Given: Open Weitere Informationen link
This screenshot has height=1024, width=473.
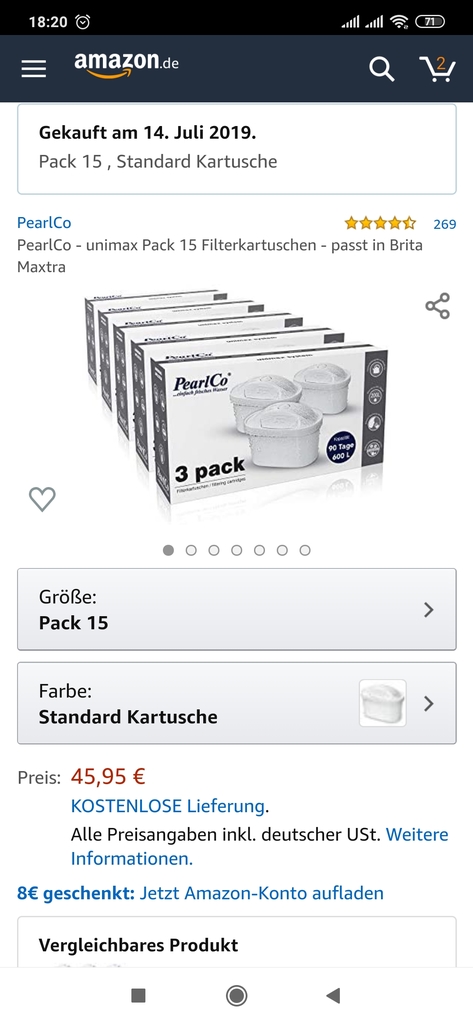Looking at the screenshot, I should pyautogui.click(x=260, y=846).
